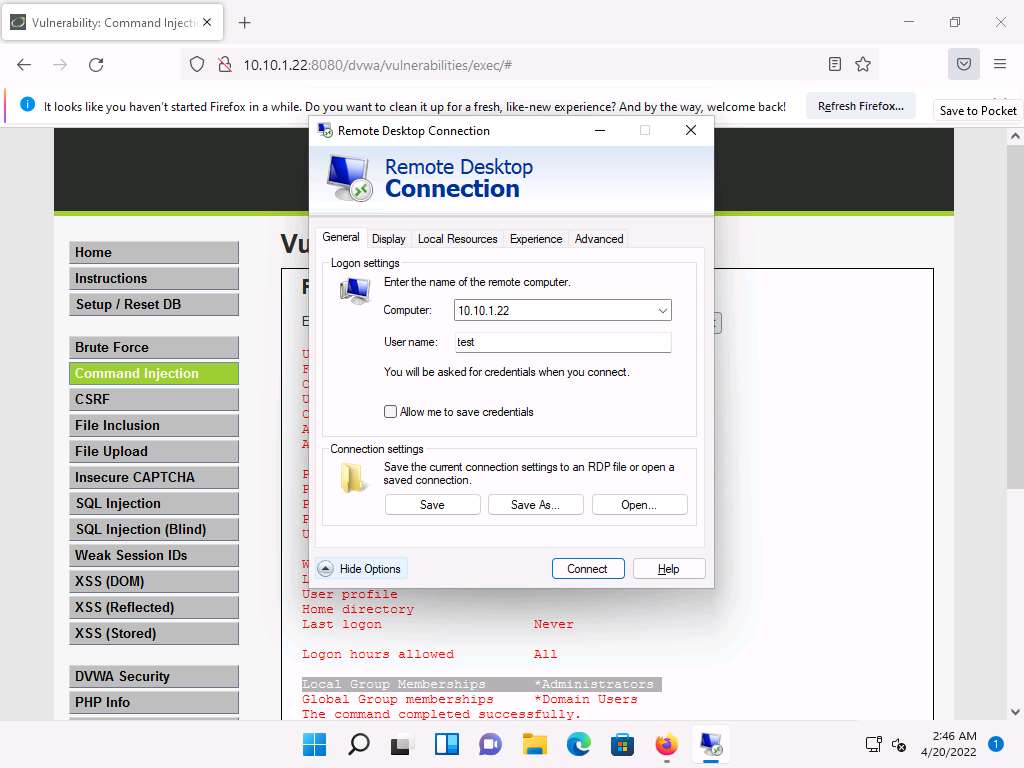This screenshot has width=1024, height=768.
Task: Open File Explorer from taskbar
Action: [x=535, y=745]
